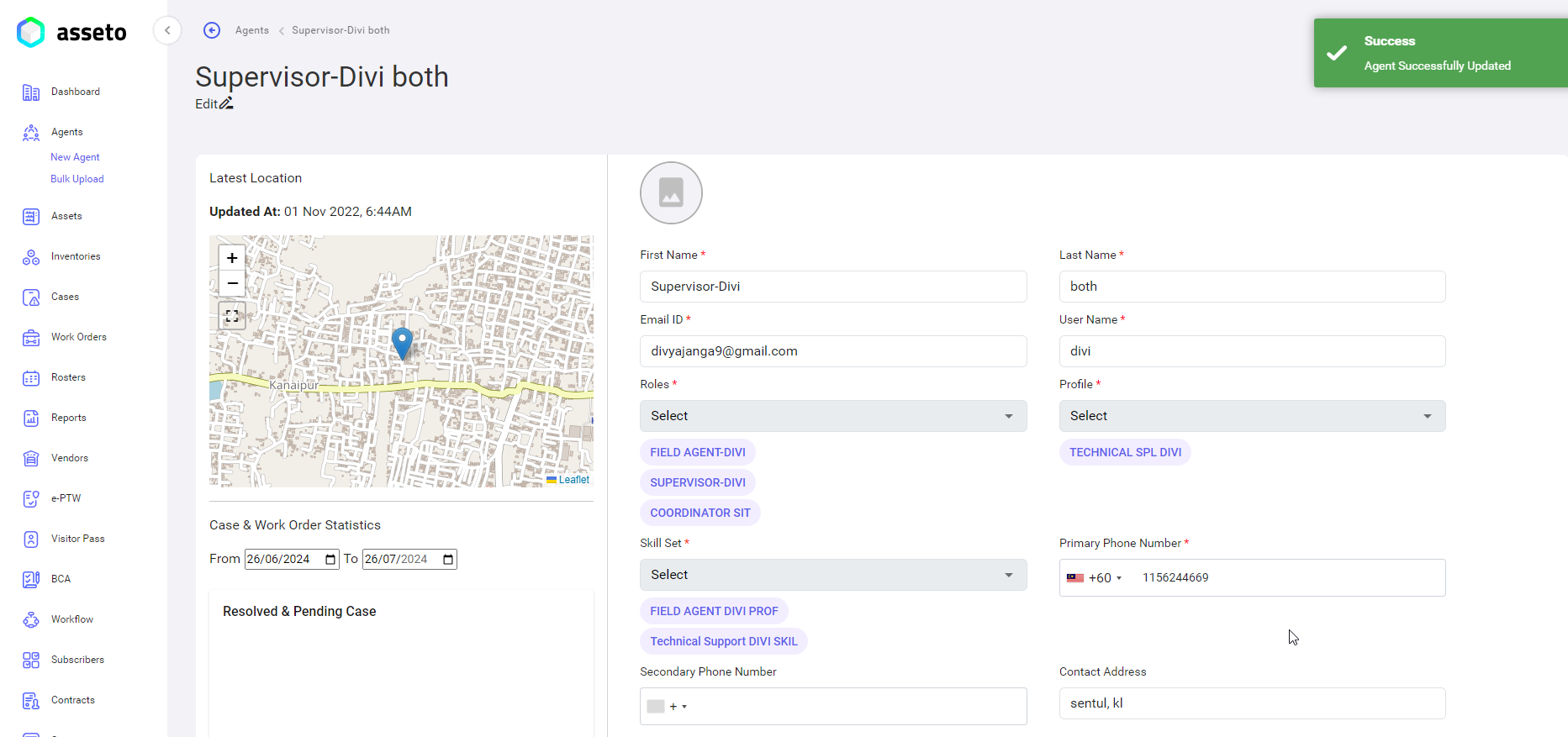Click the Assets sidebar icon
This screenshot has width=1568, height=737.
pyautogui.click(x=31, y=217)
